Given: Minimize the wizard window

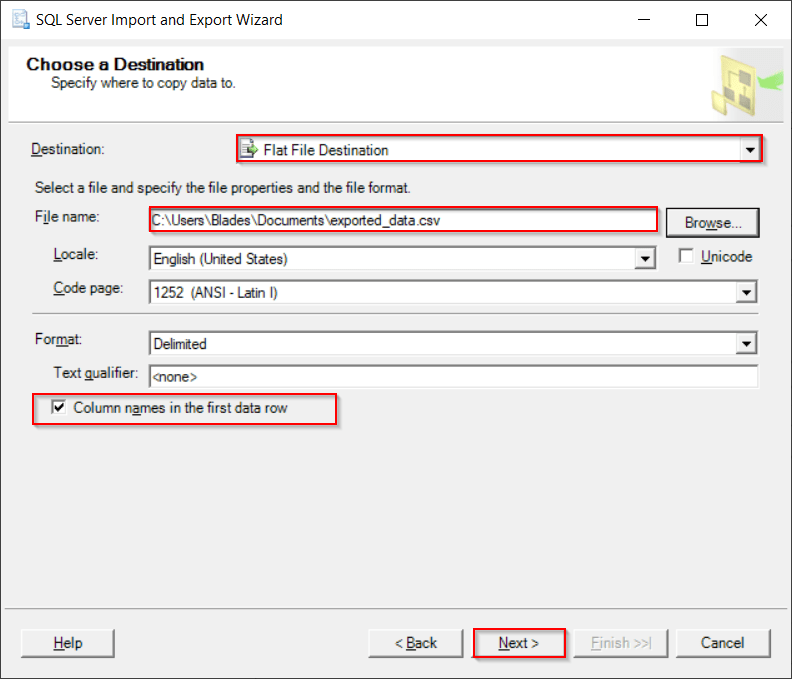Looking at the screenshot, I should click(644, 20).
